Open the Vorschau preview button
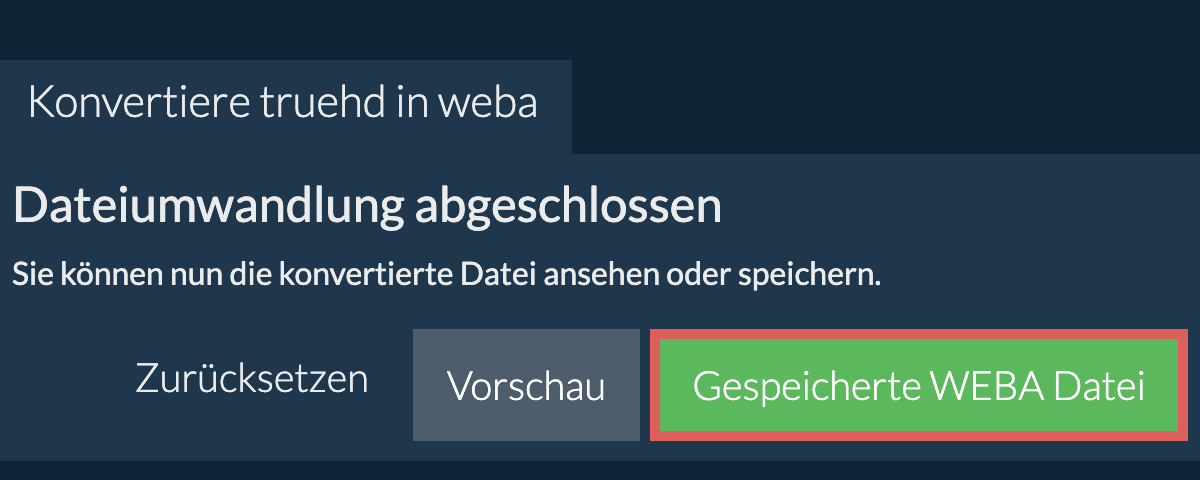The image size is (1200, 480). point(526,386)
